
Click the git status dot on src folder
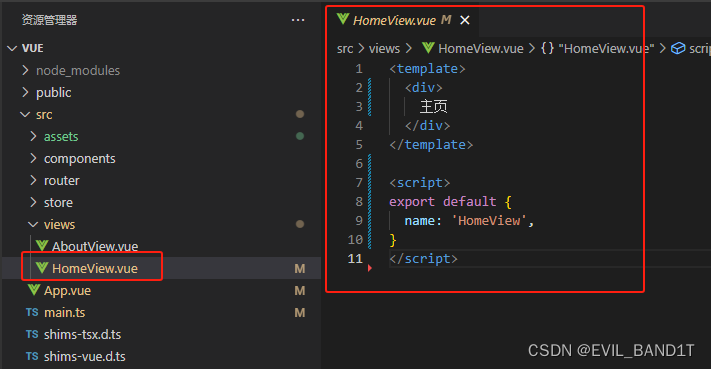[300, 114]
